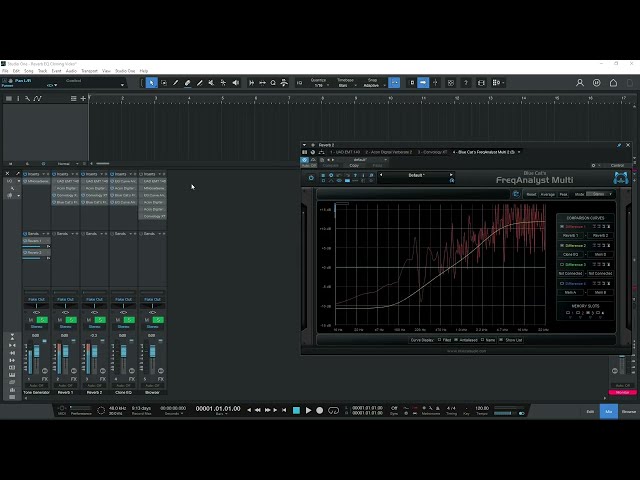Click the plugin Copy button
Screen dimensions: 640x480
pos(354,165)
